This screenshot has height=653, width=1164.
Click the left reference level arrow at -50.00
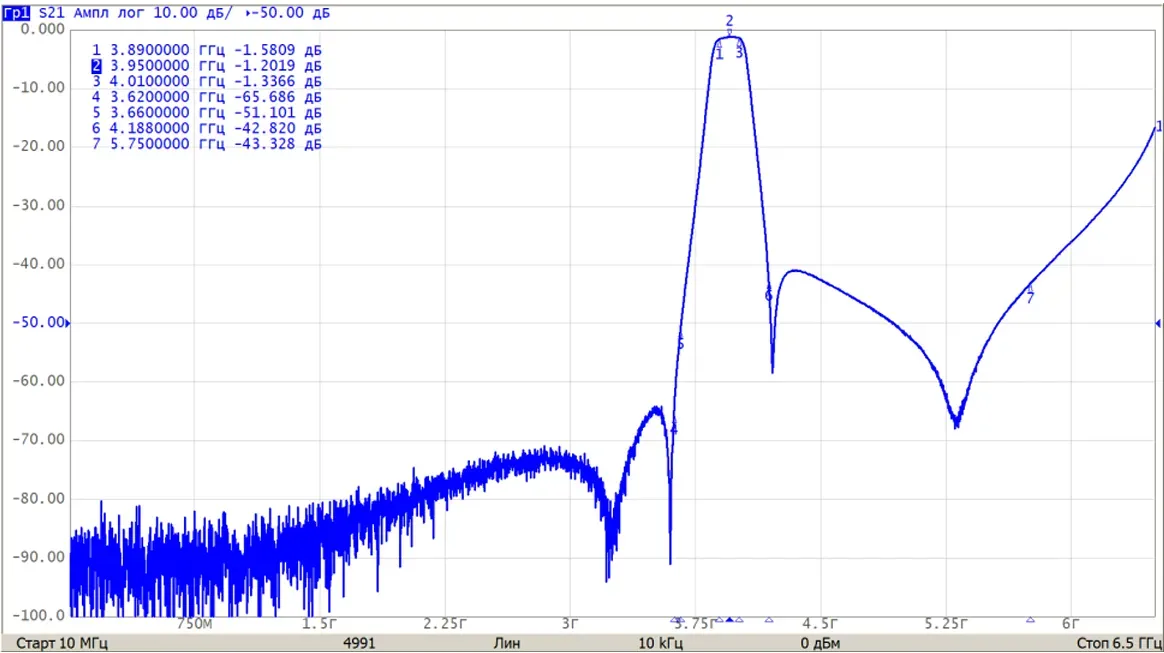coord(68,323)
